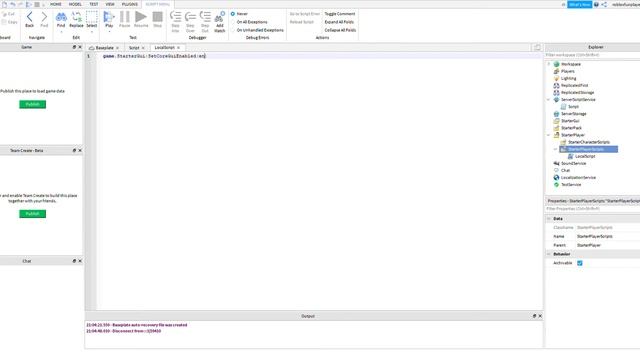Viewport: 640px width, 360px height.
Task: Click the ReplicatedStorage icon in Explorer
Action: coord(556,92)
